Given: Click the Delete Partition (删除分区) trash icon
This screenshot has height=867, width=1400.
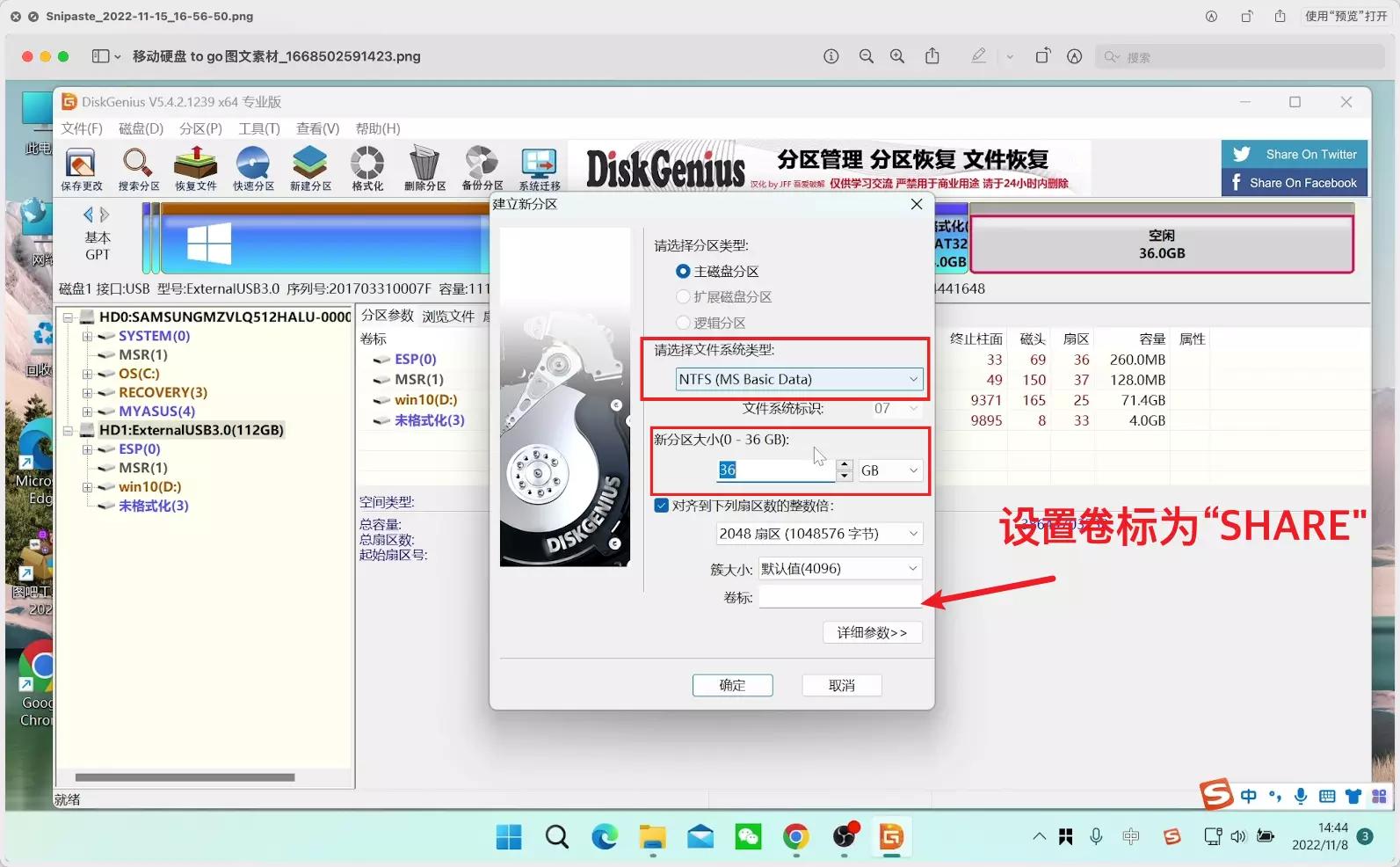Looking at the screenshot, I should click(x=424, y=169).
